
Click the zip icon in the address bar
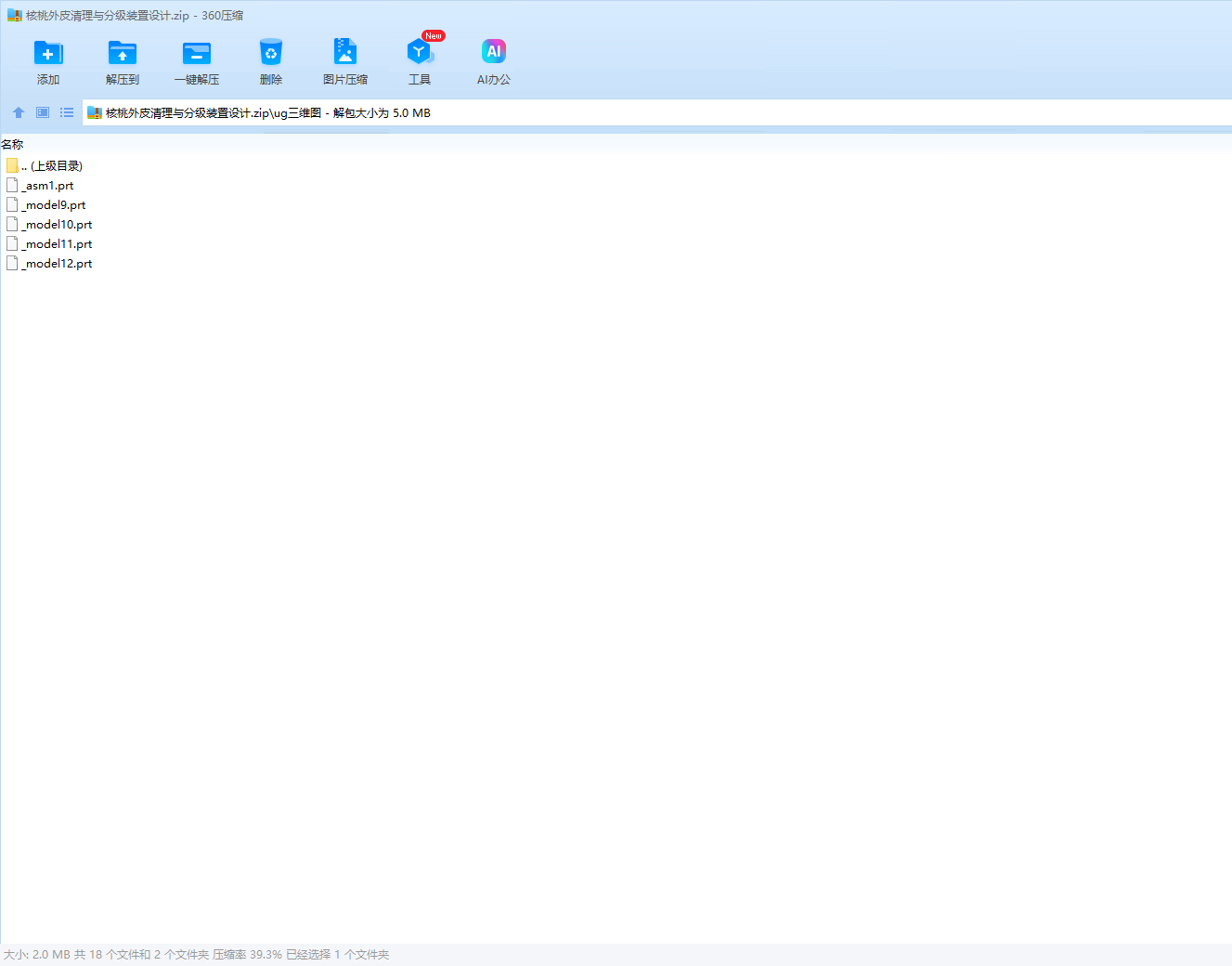click(x=94, y=112)
